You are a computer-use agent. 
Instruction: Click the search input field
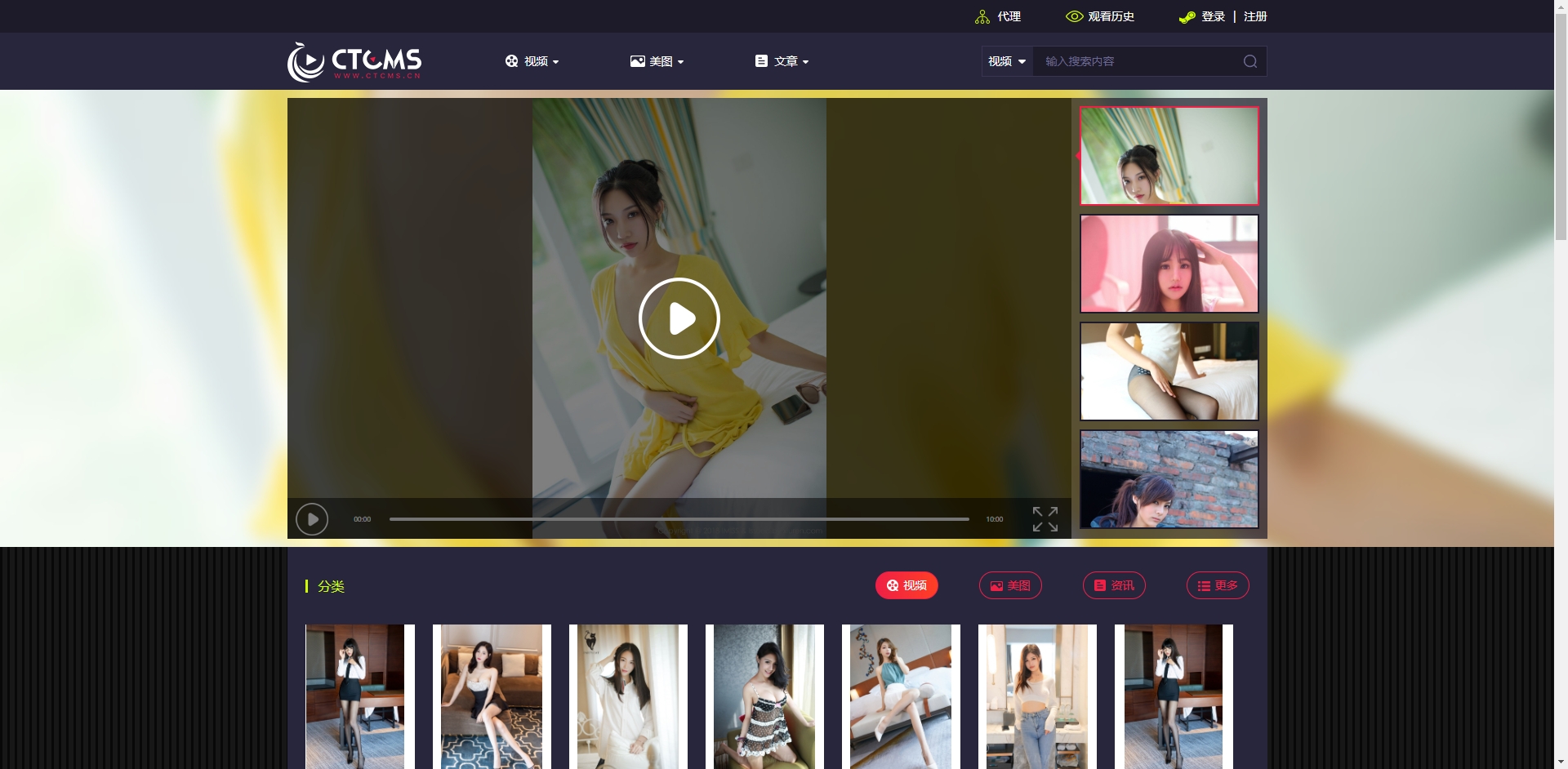click(1135, 61)
